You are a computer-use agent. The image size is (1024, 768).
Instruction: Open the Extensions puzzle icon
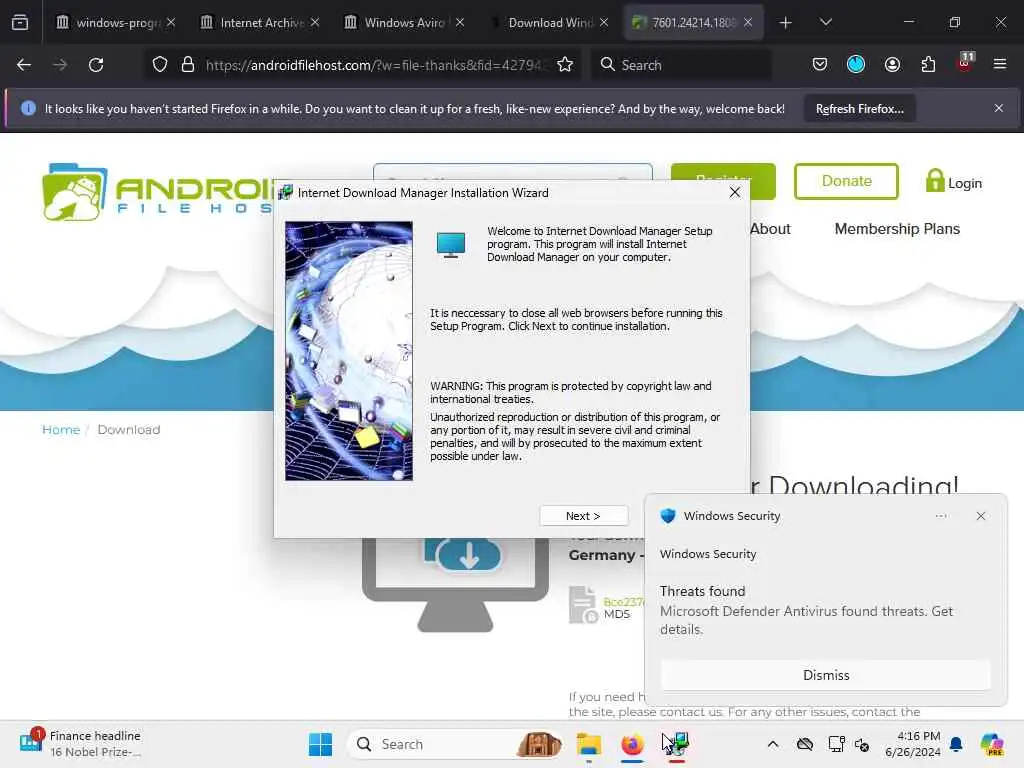click(x=928, y=65)
